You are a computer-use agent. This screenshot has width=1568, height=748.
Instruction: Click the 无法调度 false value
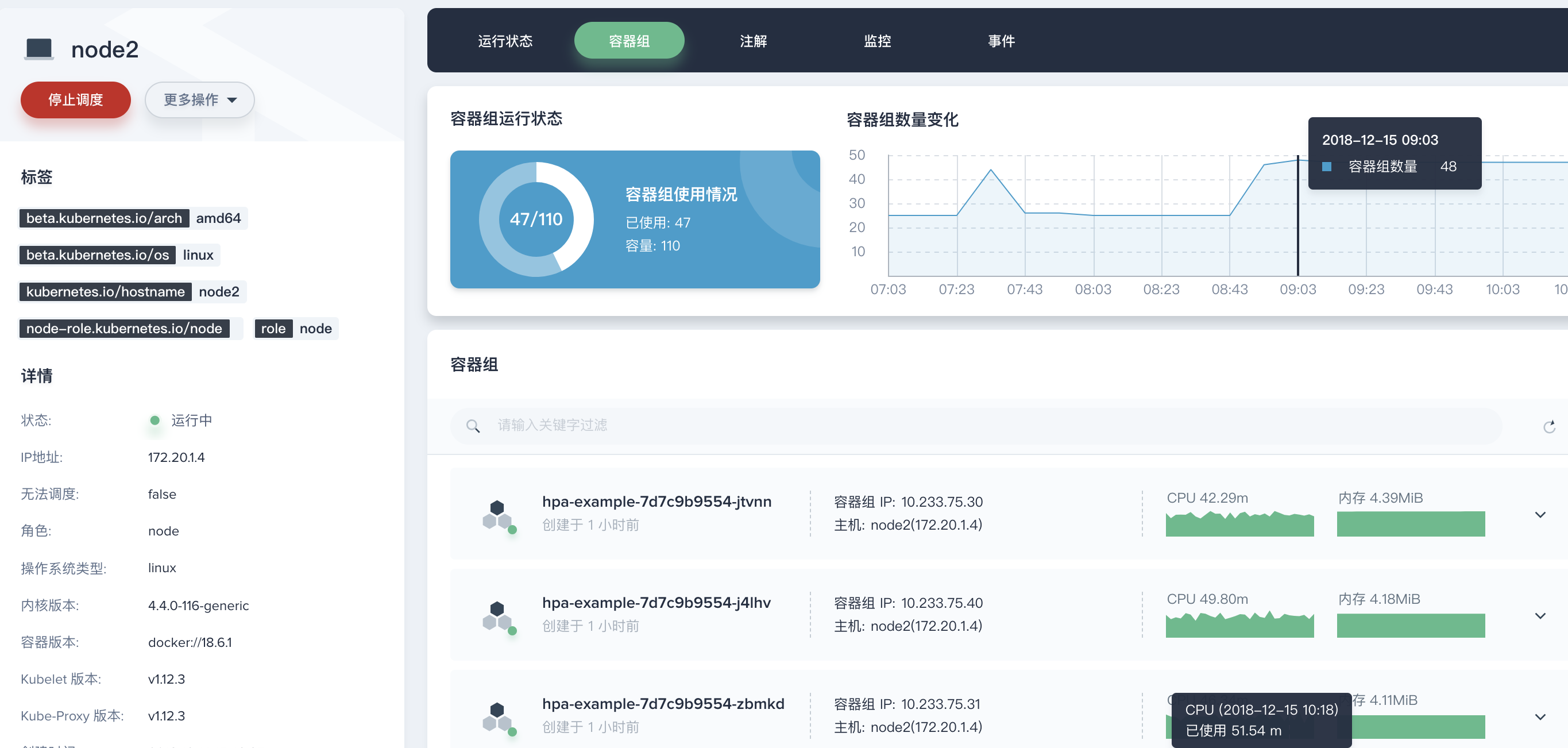coord(162,495)
